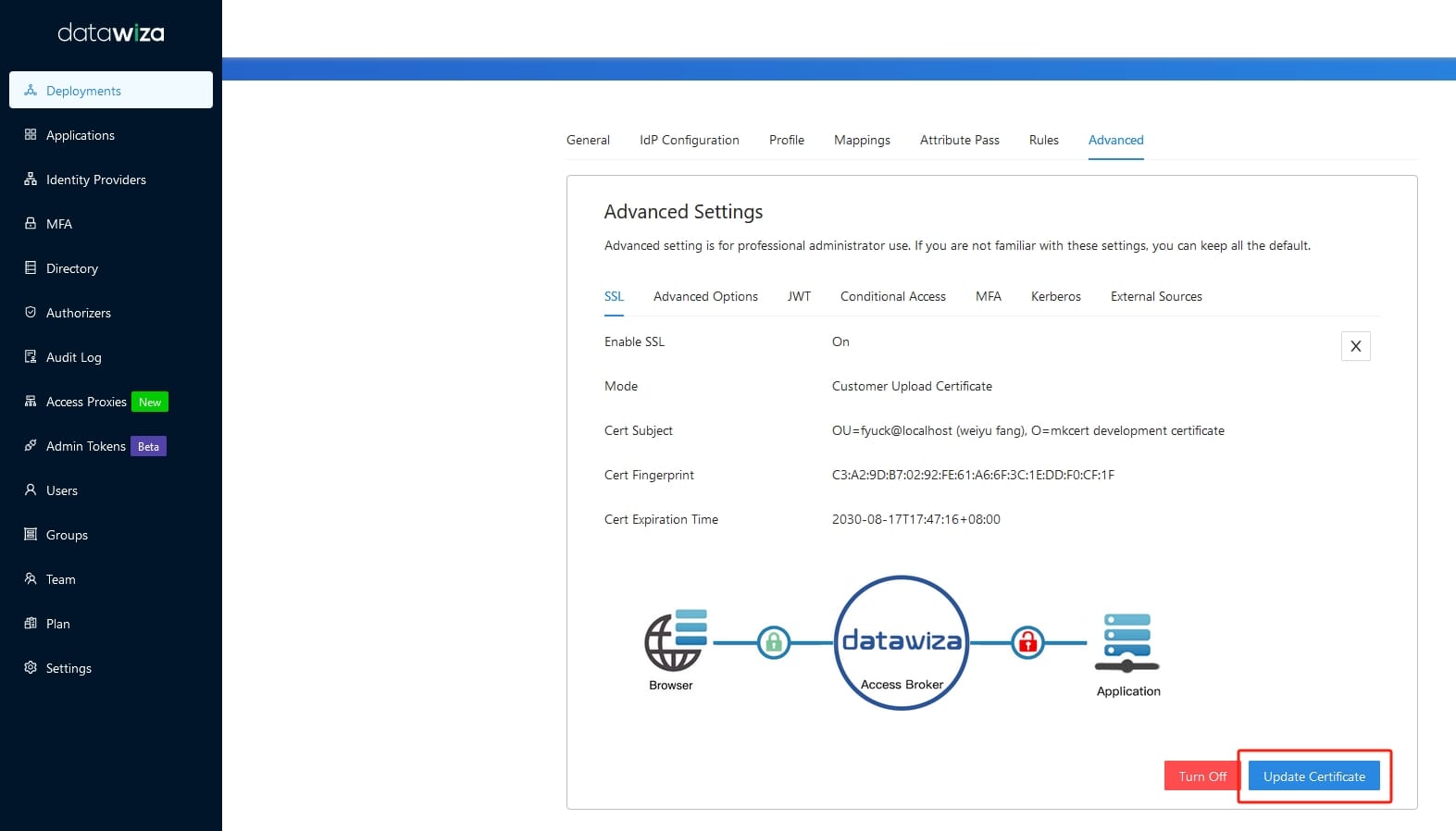The width and height of the screenshot is (1456, 831).
Task: Open Applications in the sidebar
Action: pyautogui.click(x=111, y=134)
